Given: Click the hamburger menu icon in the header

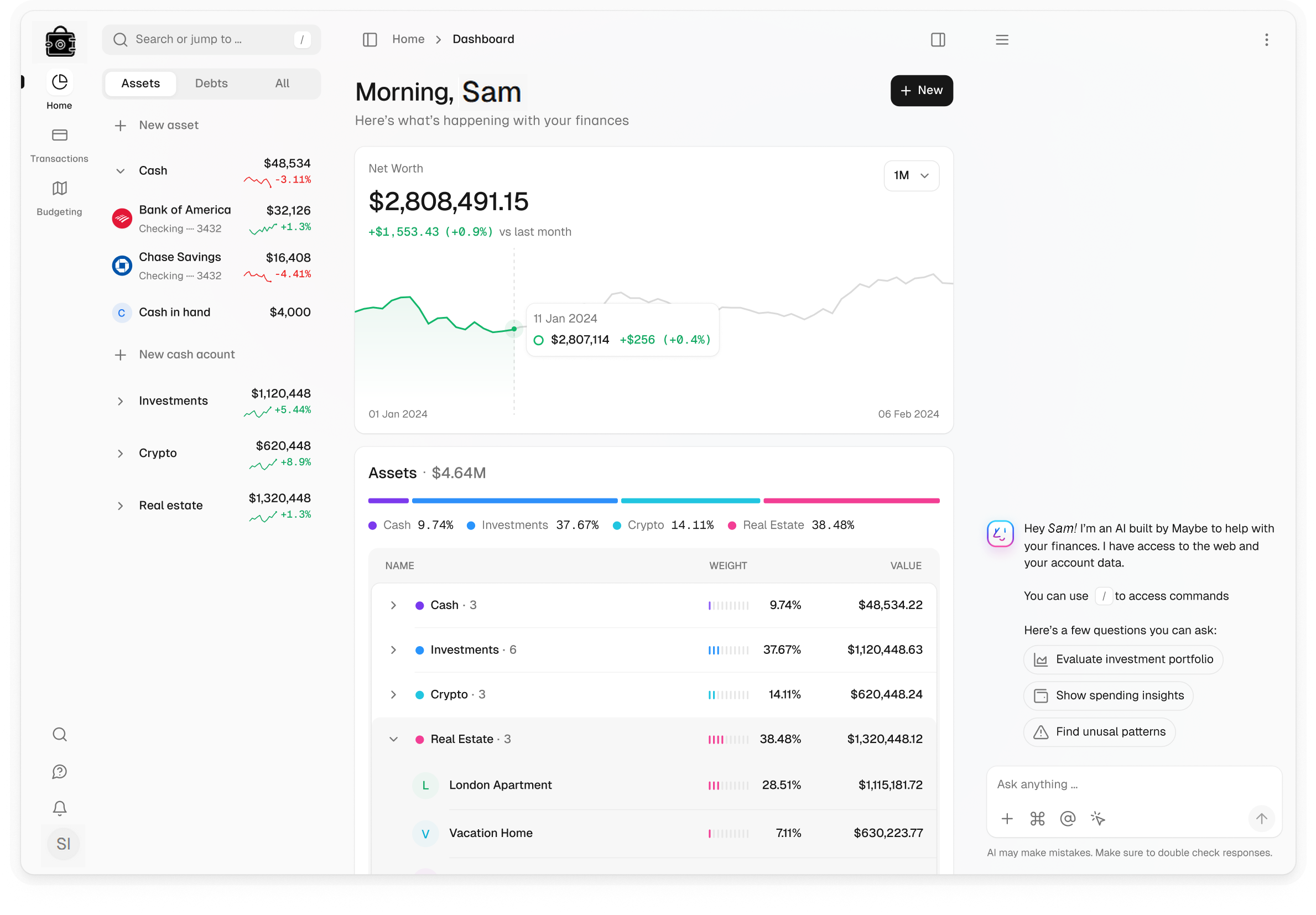Looking at the screenshot, I should coord(1001,39).
